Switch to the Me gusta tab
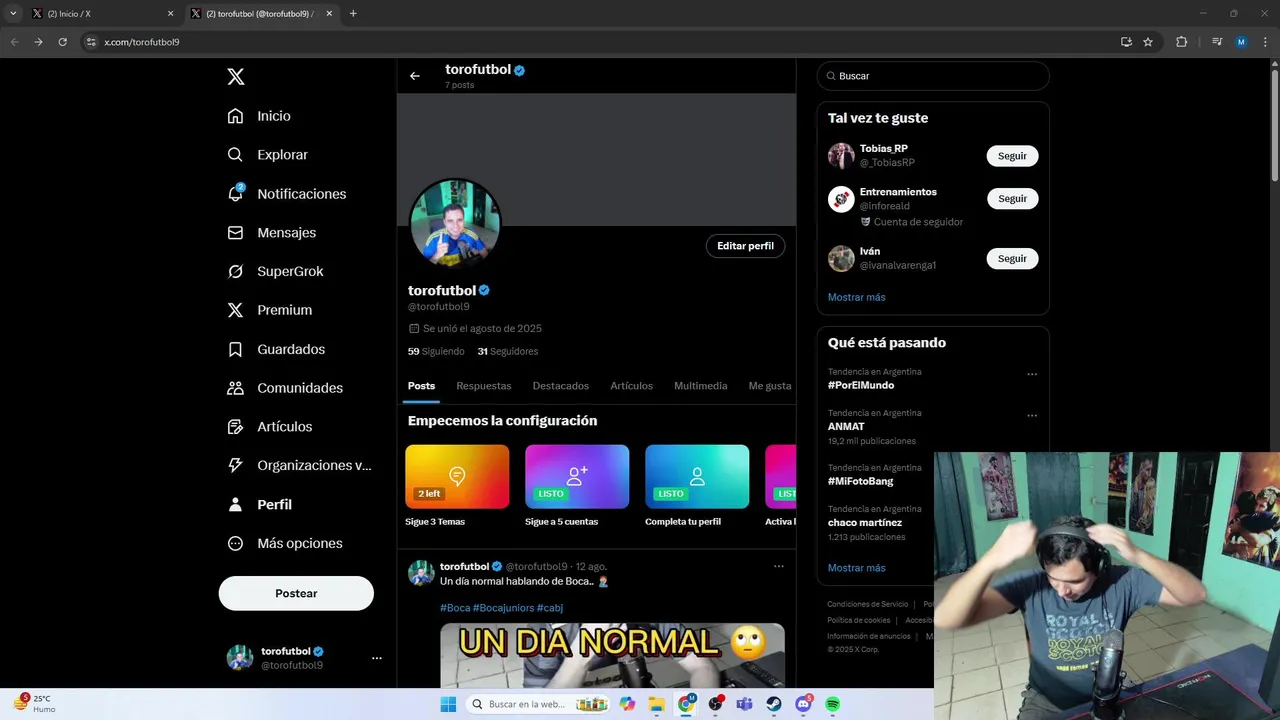The image size is (1280, 720). pyautogui.click(x=769, y=386)
